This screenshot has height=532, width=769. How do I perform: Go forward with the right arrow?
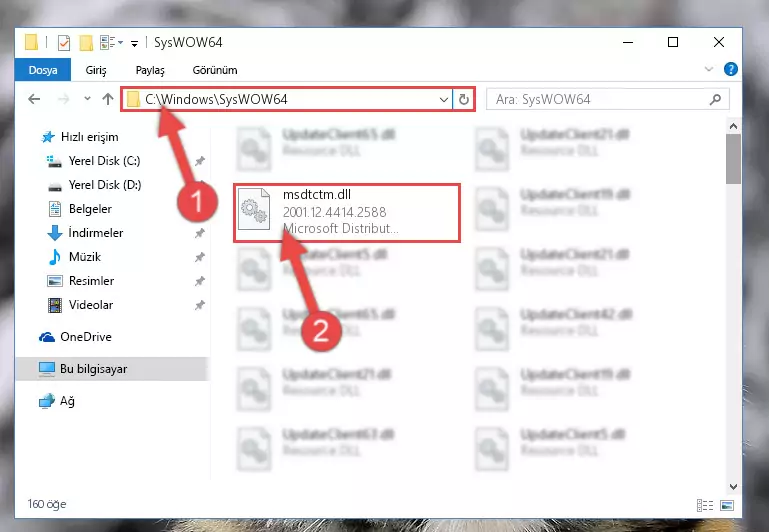tap(63, 99)
